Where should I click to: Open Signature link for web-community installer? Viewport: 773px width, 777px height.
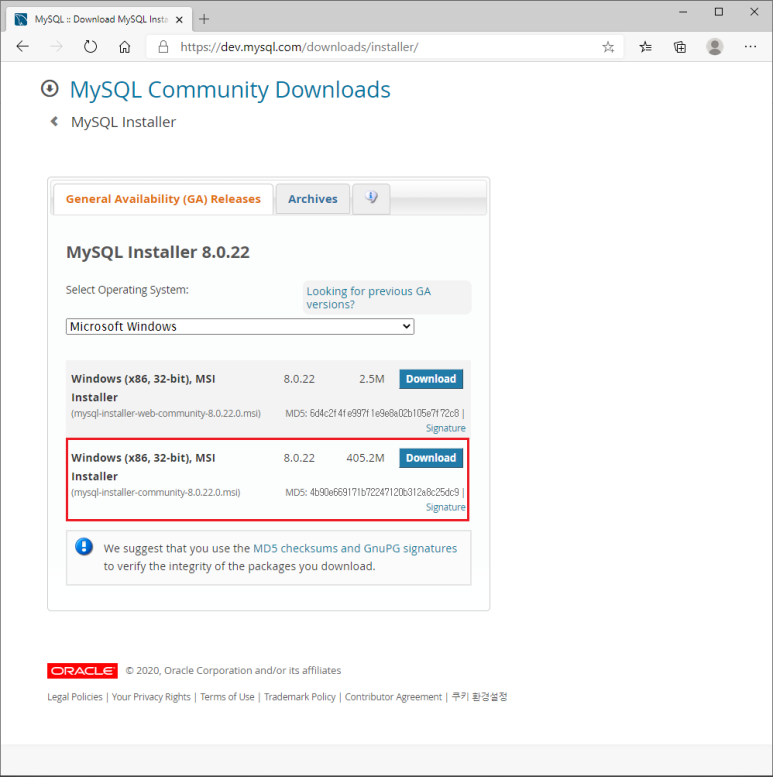coord(445,428)
